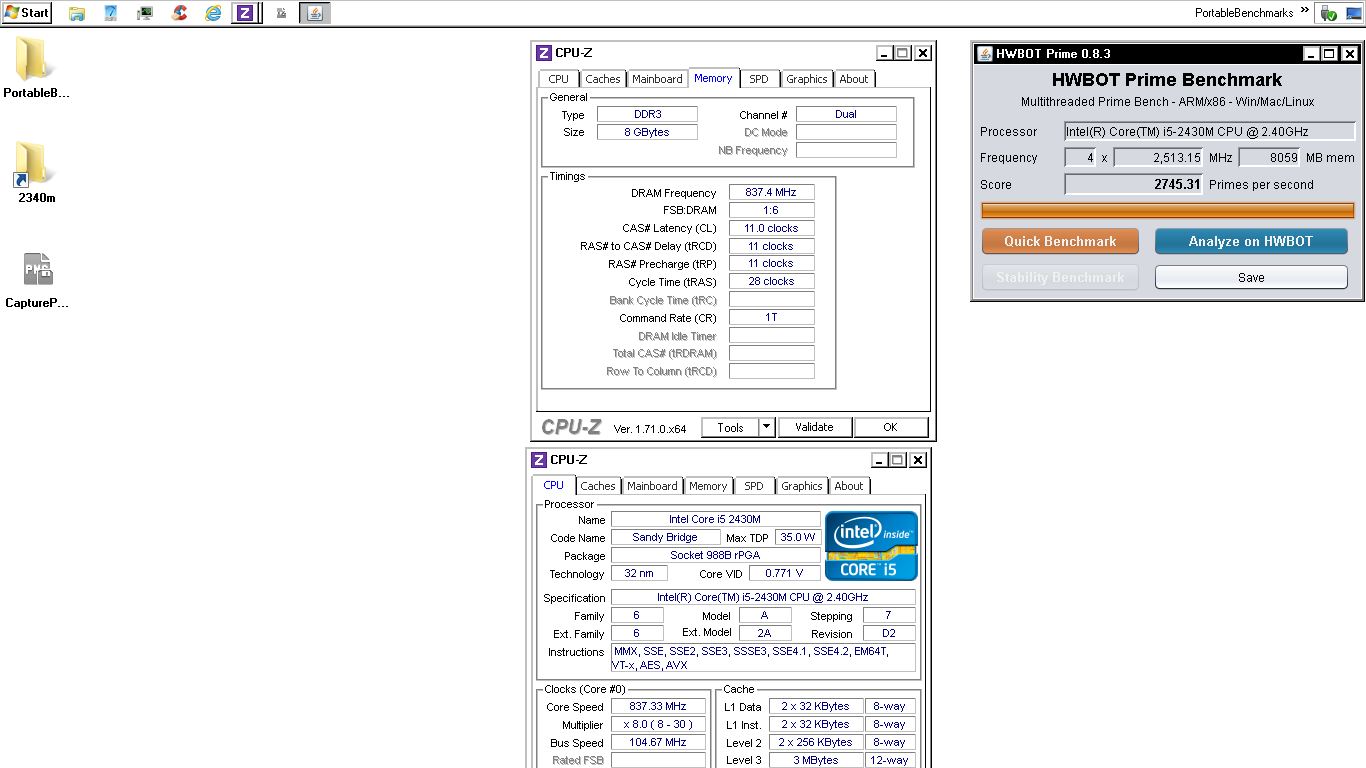
Task: Select Caches tab in lower CPU-Z window
Action: tap(598, 486)
